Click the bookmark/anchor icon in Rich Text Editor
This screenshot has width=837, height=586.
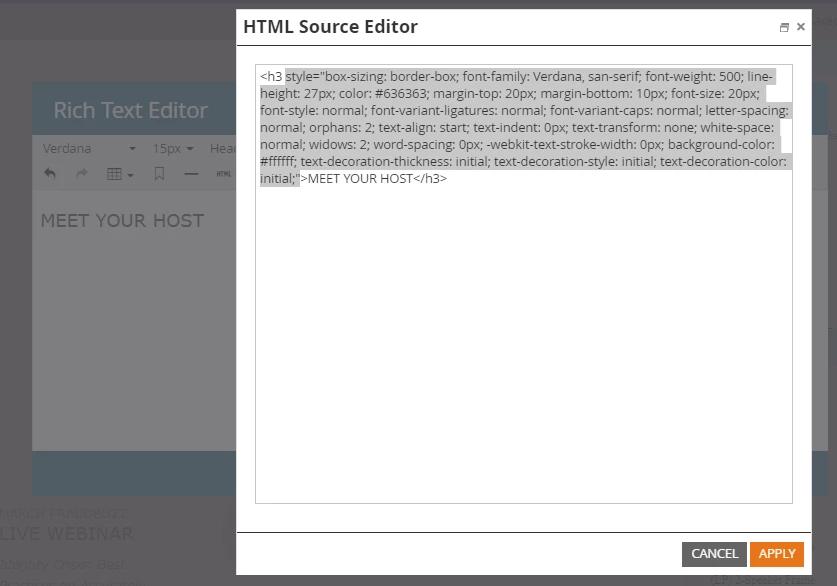(159, 173)
